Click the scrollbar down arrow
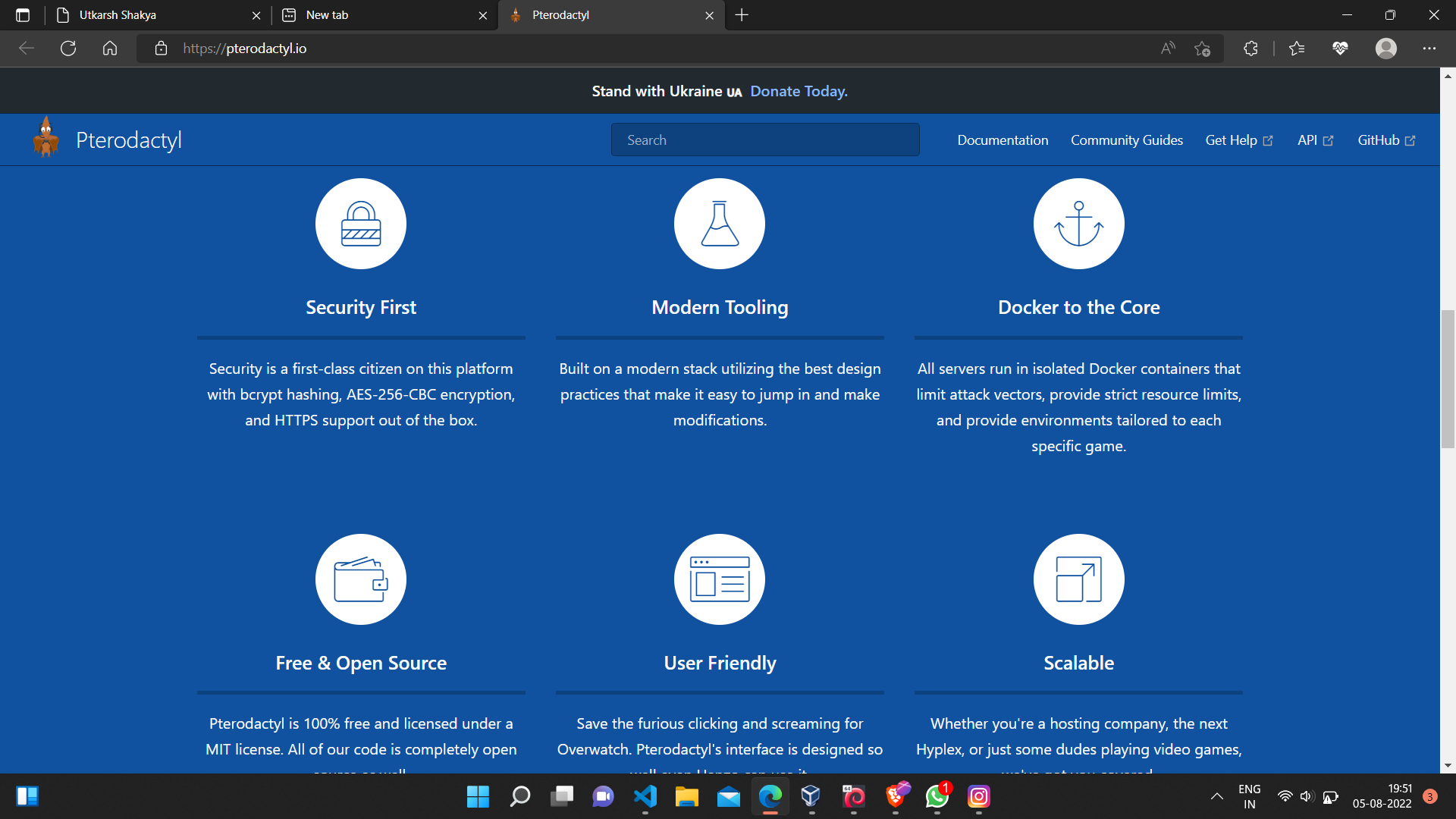1456x819 pixels. (x=1448, y=766)
